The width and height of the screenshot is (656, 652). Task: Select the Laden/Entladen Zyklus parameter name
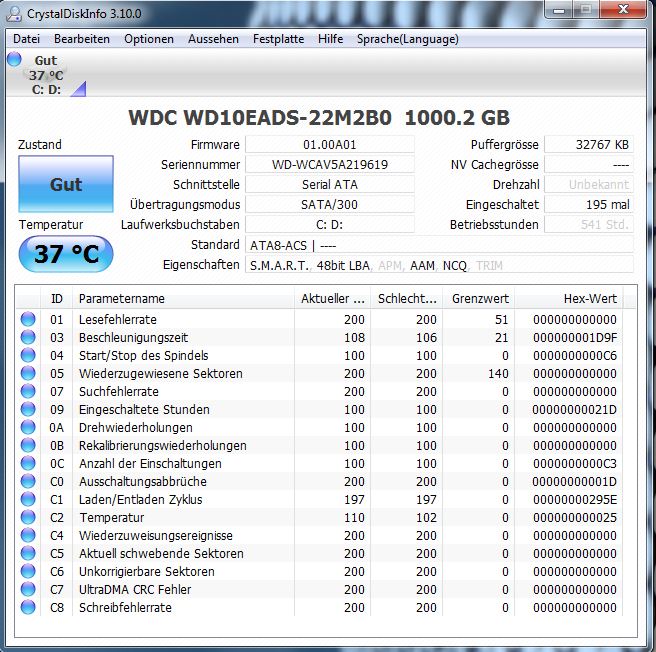pos(141,499)
